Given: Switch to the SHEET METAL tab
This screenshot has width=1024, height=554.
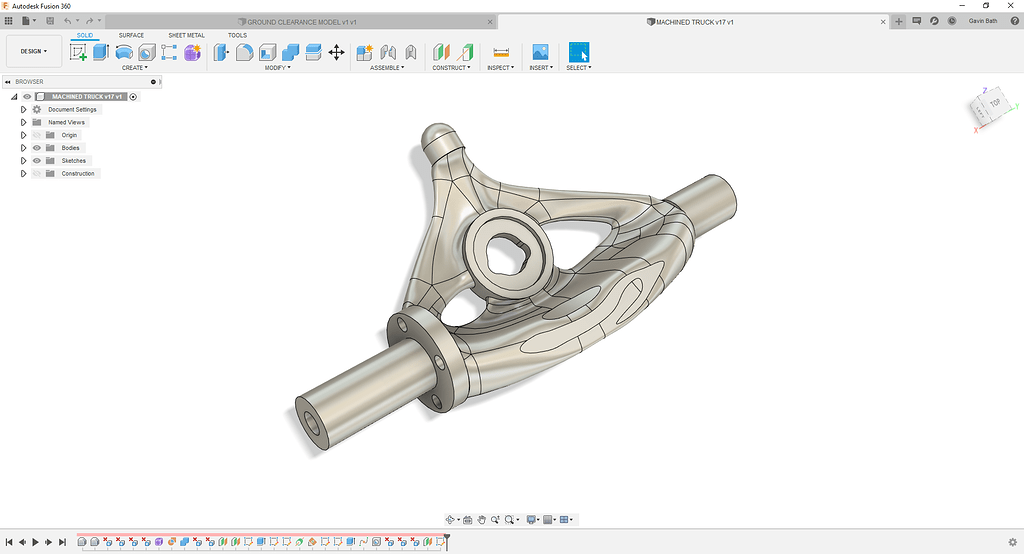Looking at the screenshot, I should [x=187, y=35].
